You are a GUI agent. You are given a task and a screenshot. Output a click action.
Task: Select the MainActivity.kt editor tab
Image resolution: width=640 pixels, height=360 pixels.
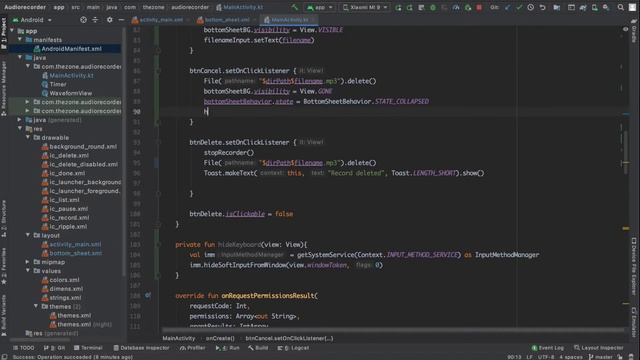(289, 20)
